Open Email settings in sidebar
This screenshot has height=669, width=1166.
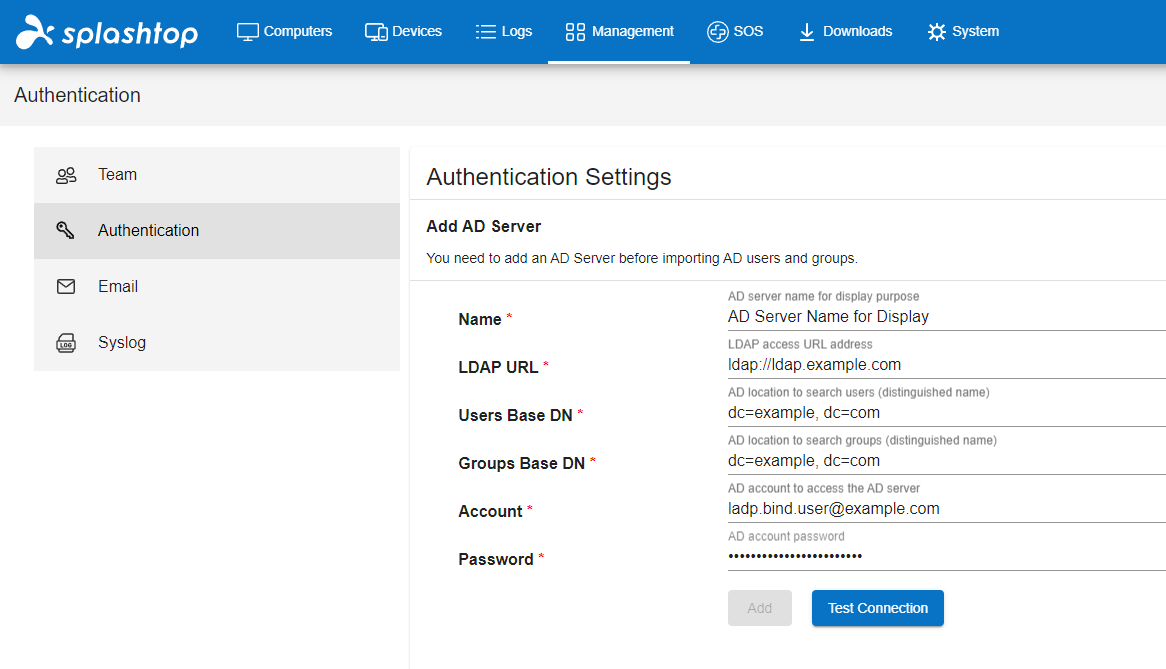pos(217,287)
